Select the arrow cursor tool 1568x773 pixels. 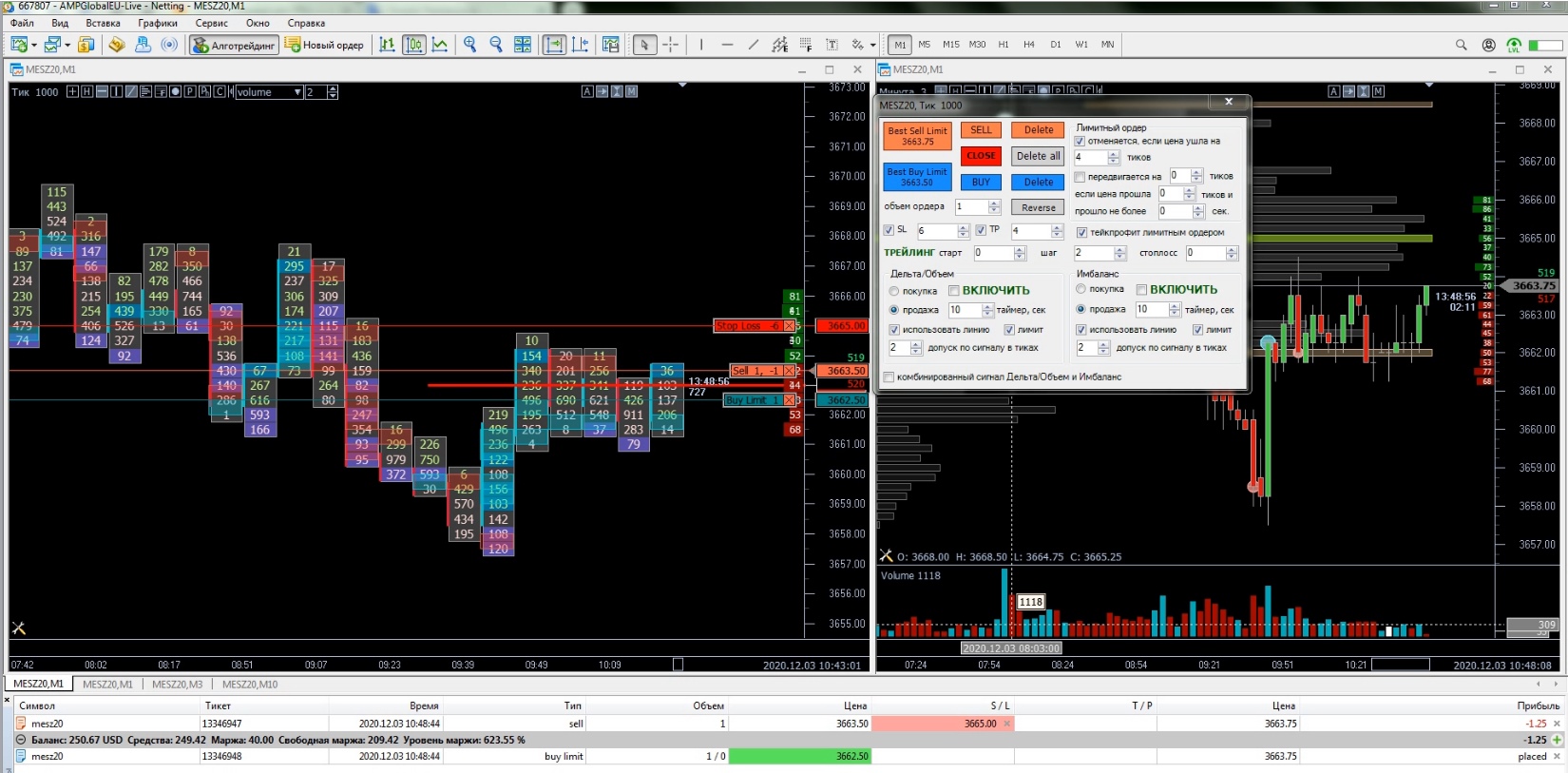(x=644, y=45)
